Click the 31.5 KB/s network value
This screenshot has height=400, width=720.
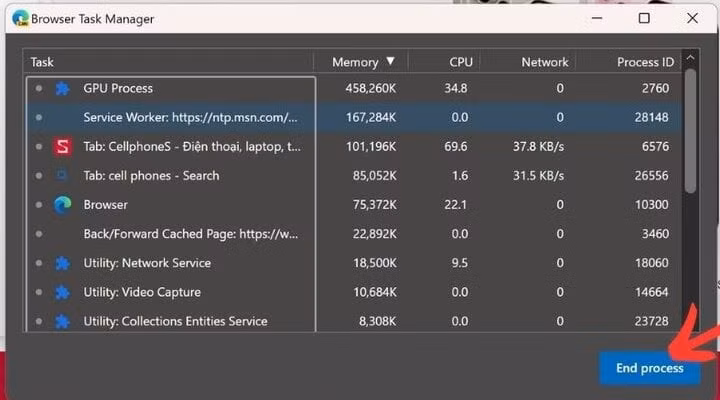tap(538, 175)
